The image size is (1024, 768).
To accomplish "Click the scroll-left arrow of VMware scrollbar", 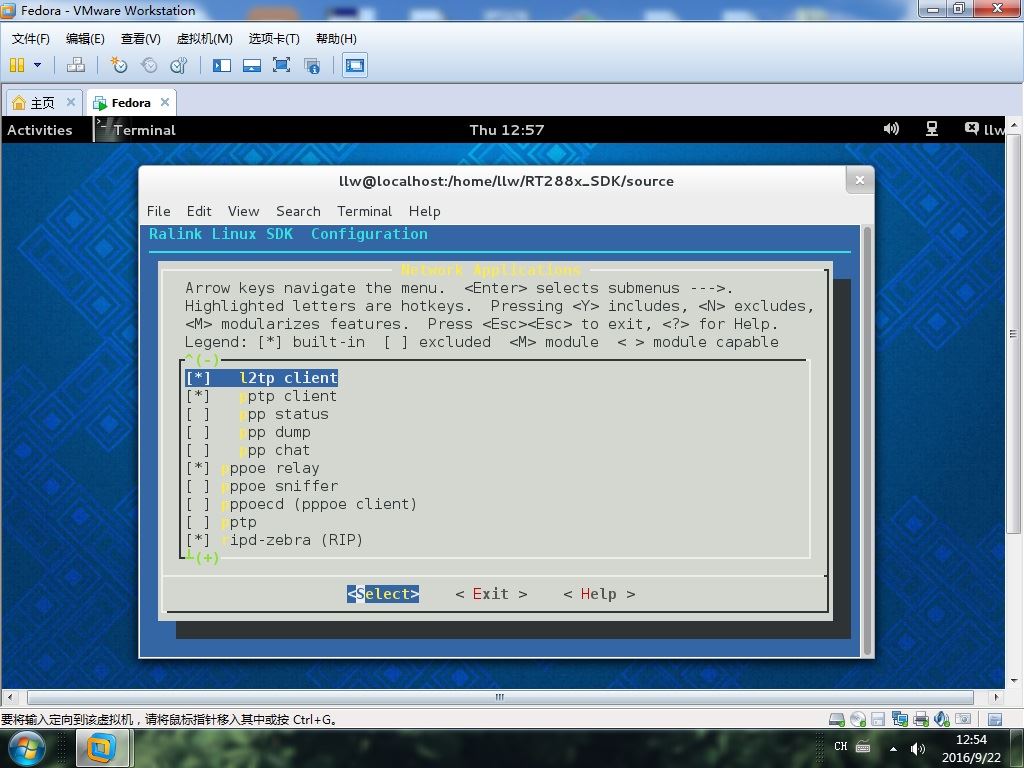I will pos(9,697).
